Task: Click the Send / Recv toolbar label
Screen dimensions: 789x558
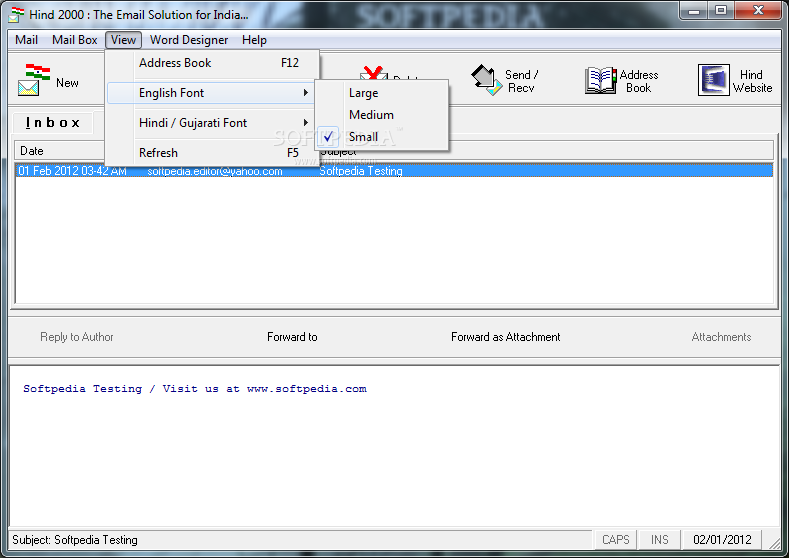Action: [521, 81]
